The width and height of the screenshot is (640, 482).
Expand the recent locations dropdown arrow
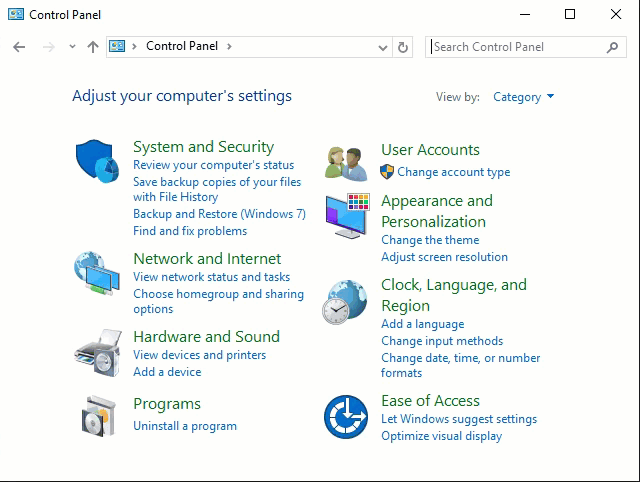pyautogui.click(x=72, y=47)
